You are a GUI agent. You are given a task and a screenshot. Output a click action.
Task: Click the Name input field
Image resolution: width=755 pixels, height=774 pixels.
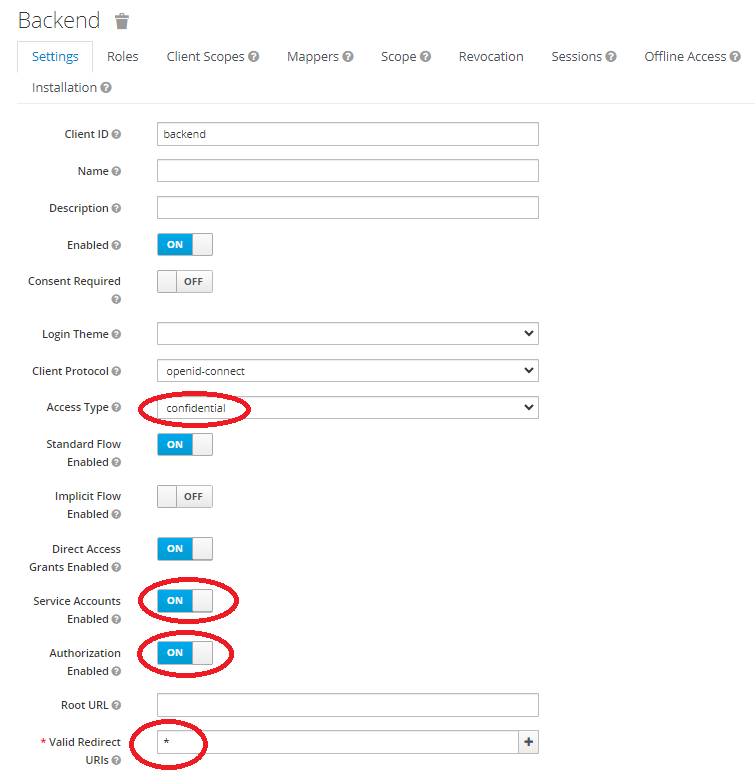pos(348,171)
